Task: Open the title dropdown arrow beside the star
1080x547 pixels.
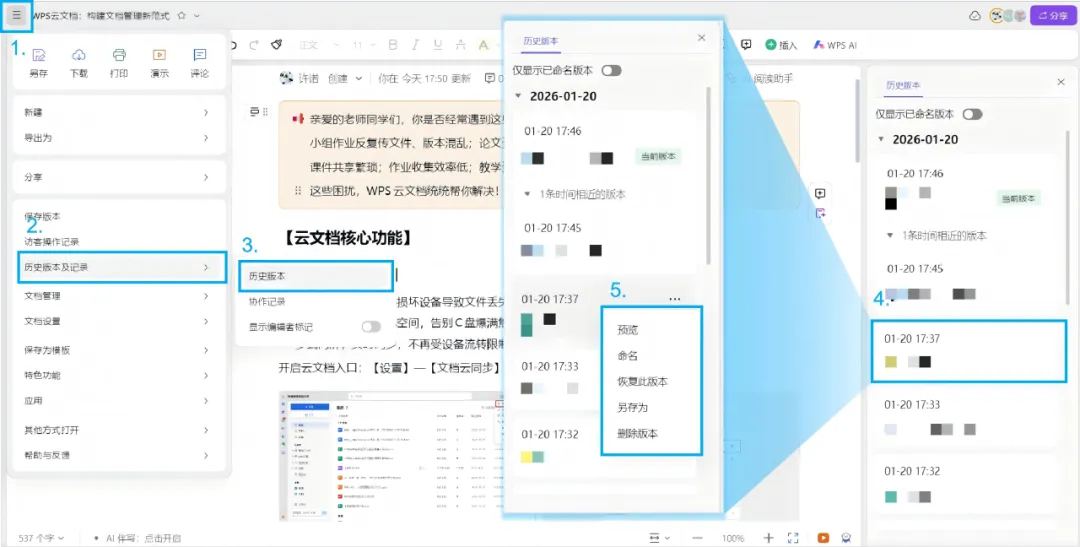Action: pos(197,15)
